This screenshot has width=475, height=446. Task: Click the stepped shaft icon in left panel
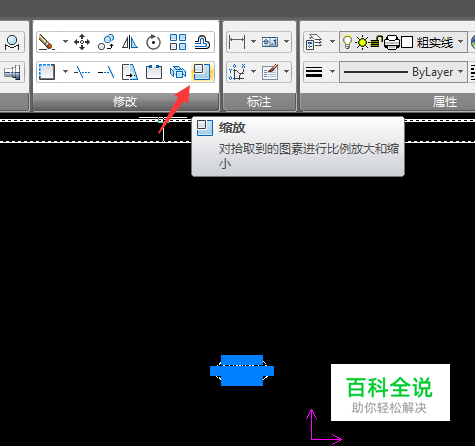(x=12, y=72)
